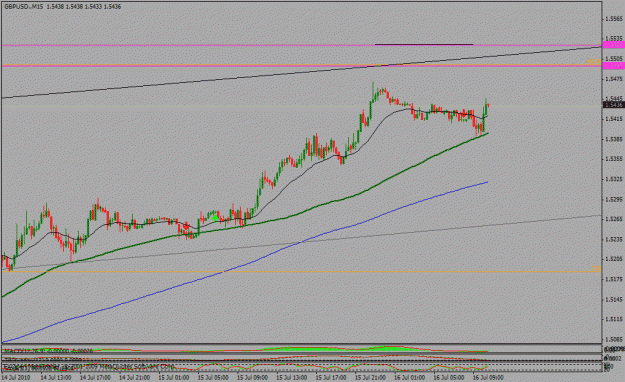This screenshot has width=625, height=382.
Task: Click the 16 Jul 01:00 time label
Action: (x=409, y=377)
